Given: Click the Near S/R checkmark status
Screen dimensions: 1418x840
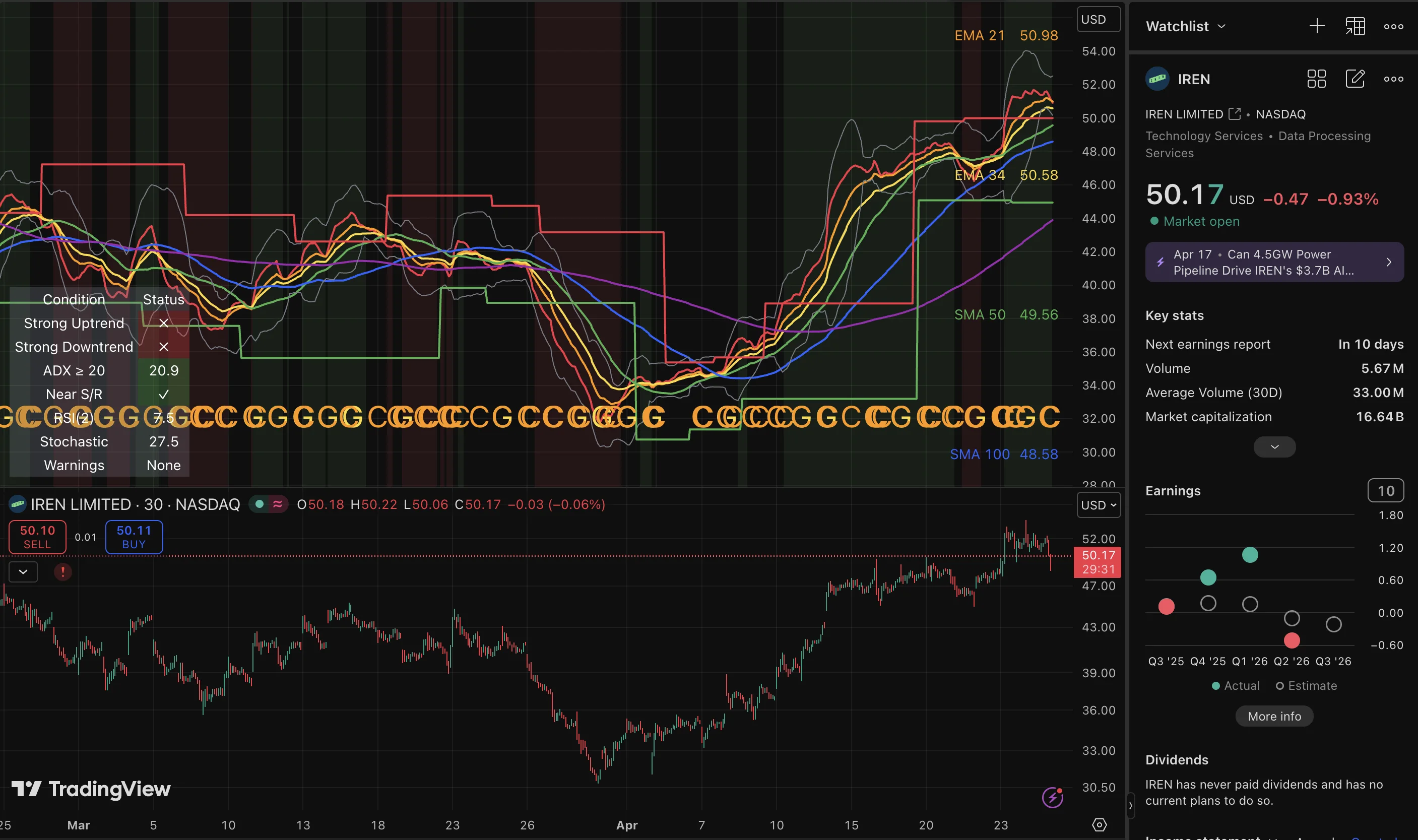Looking at the screenshot, I should click(164, 395).
